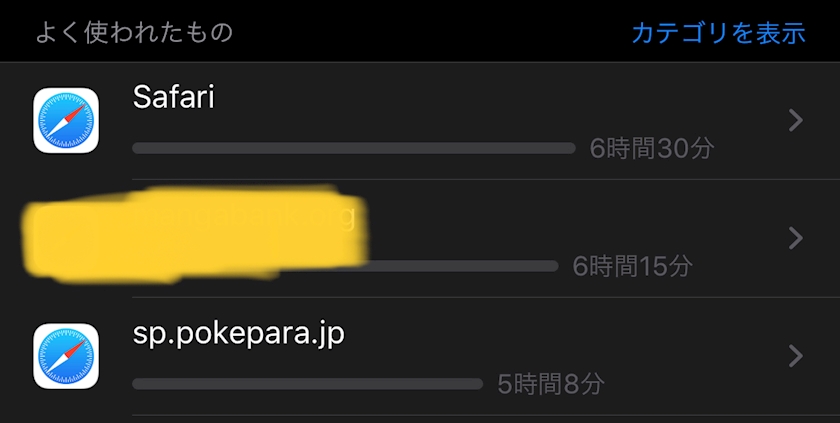The image size is (840, 423).
Task: Tap the divider line beneath the Safari row
Action: 486,179
